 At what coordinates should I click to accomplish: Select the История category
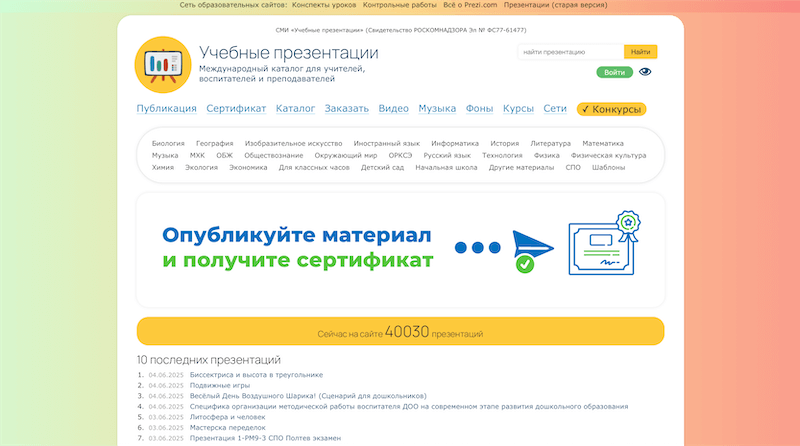pos(505,143)
